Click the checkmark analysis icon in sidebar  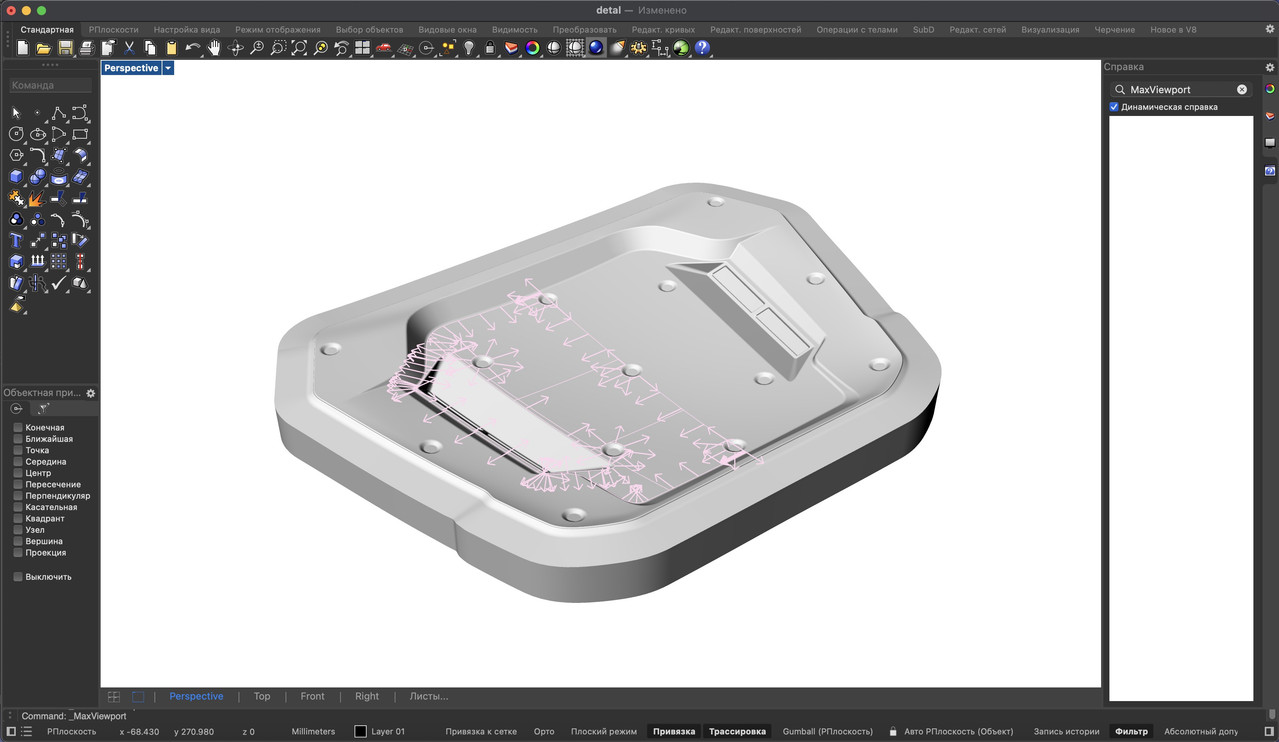click(59, 284)
